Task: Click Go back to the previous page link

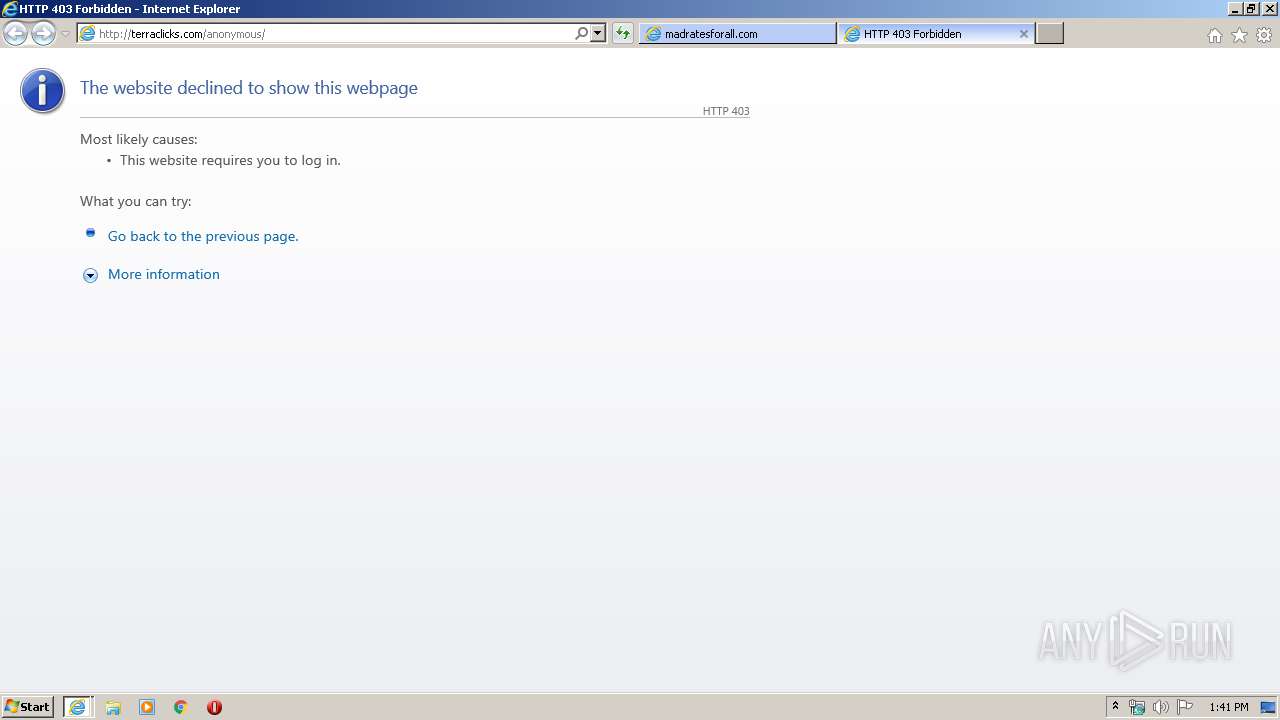Action: 203,236
